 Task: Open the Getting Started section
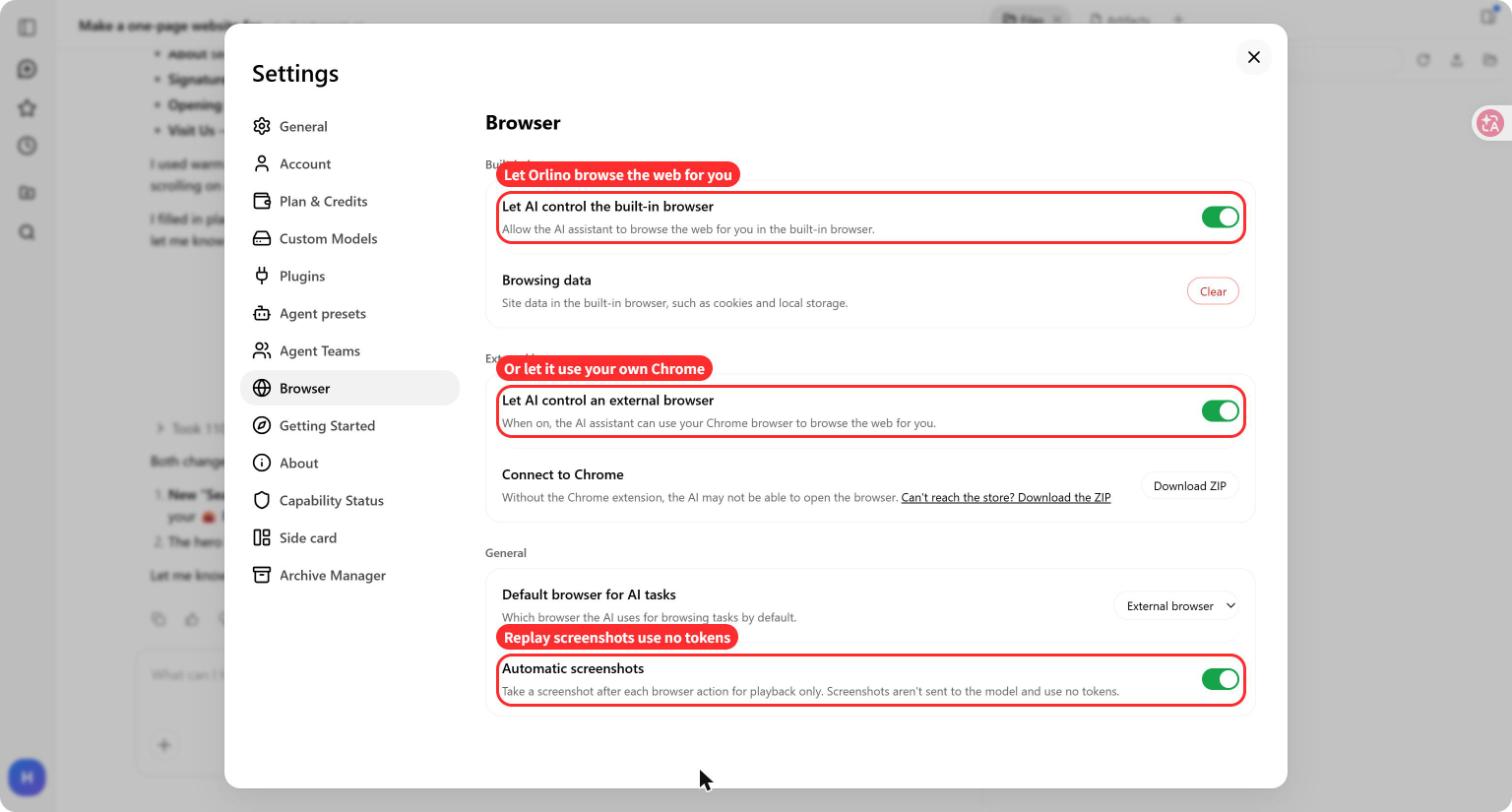coord(350,426)
